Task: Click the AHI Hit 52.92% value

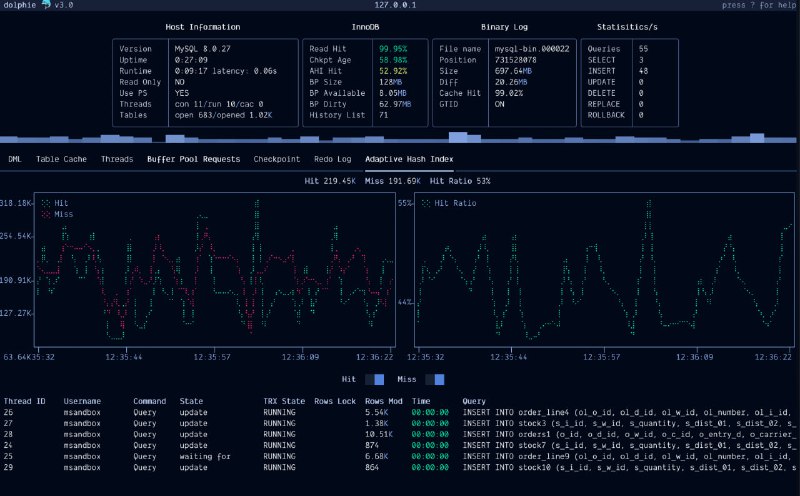Action: [x=393, y=71]
